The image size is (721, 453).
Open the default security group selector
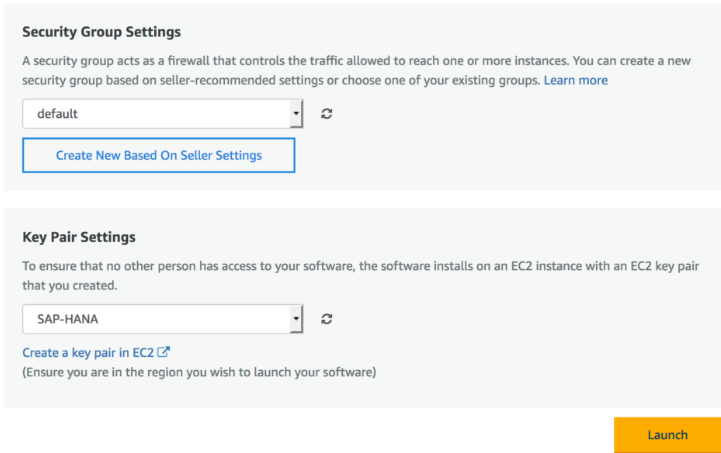163,114
